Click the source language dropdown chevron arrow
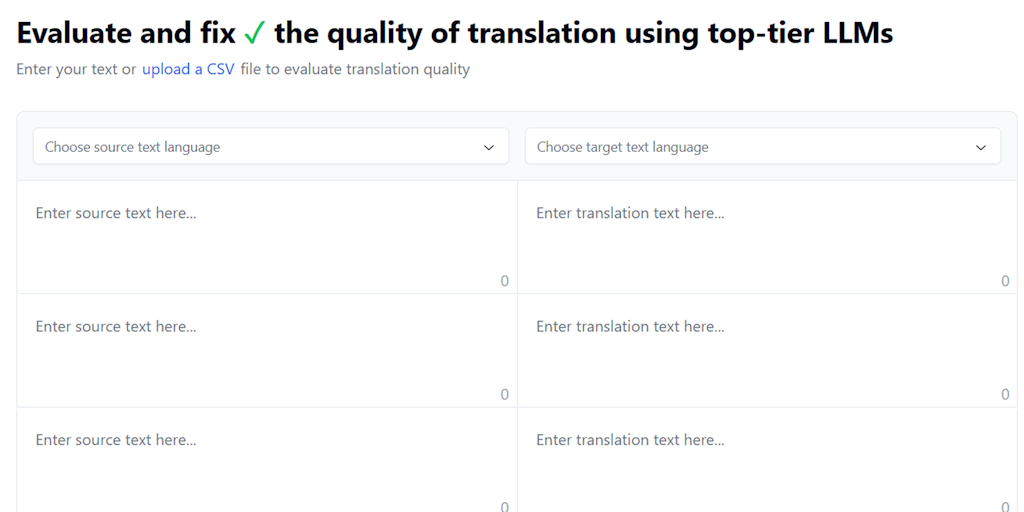1024x512 pixels. coord(489,147)
